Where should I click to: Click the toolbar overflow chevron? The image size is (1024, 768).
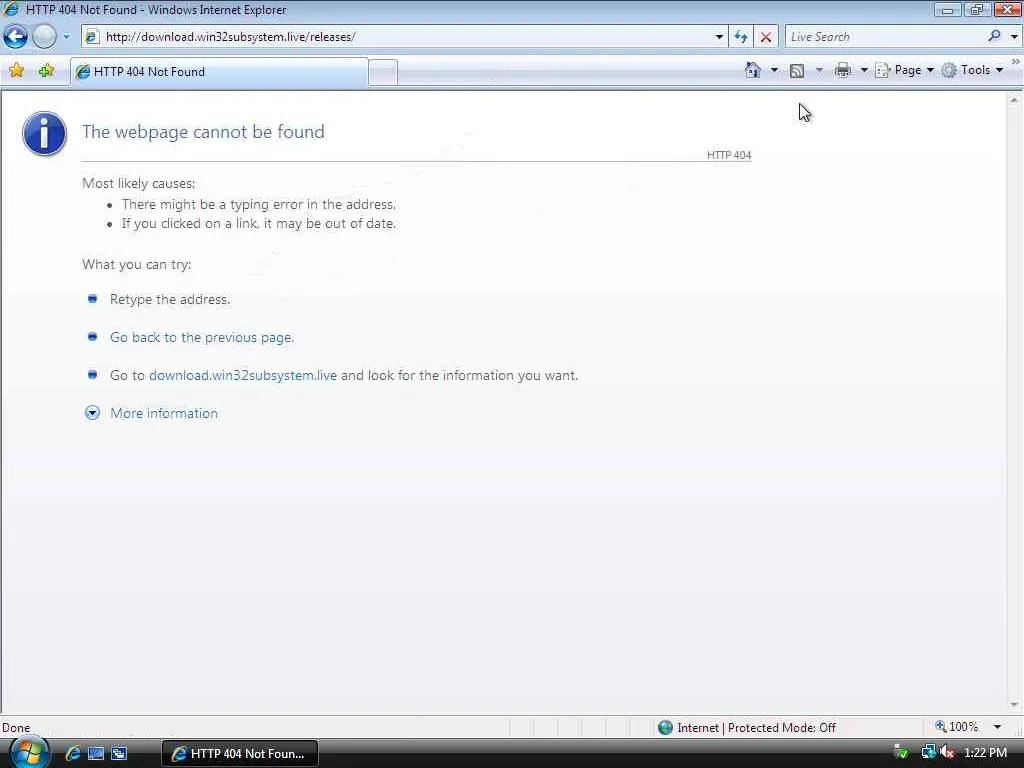(x=1016, y=62)
